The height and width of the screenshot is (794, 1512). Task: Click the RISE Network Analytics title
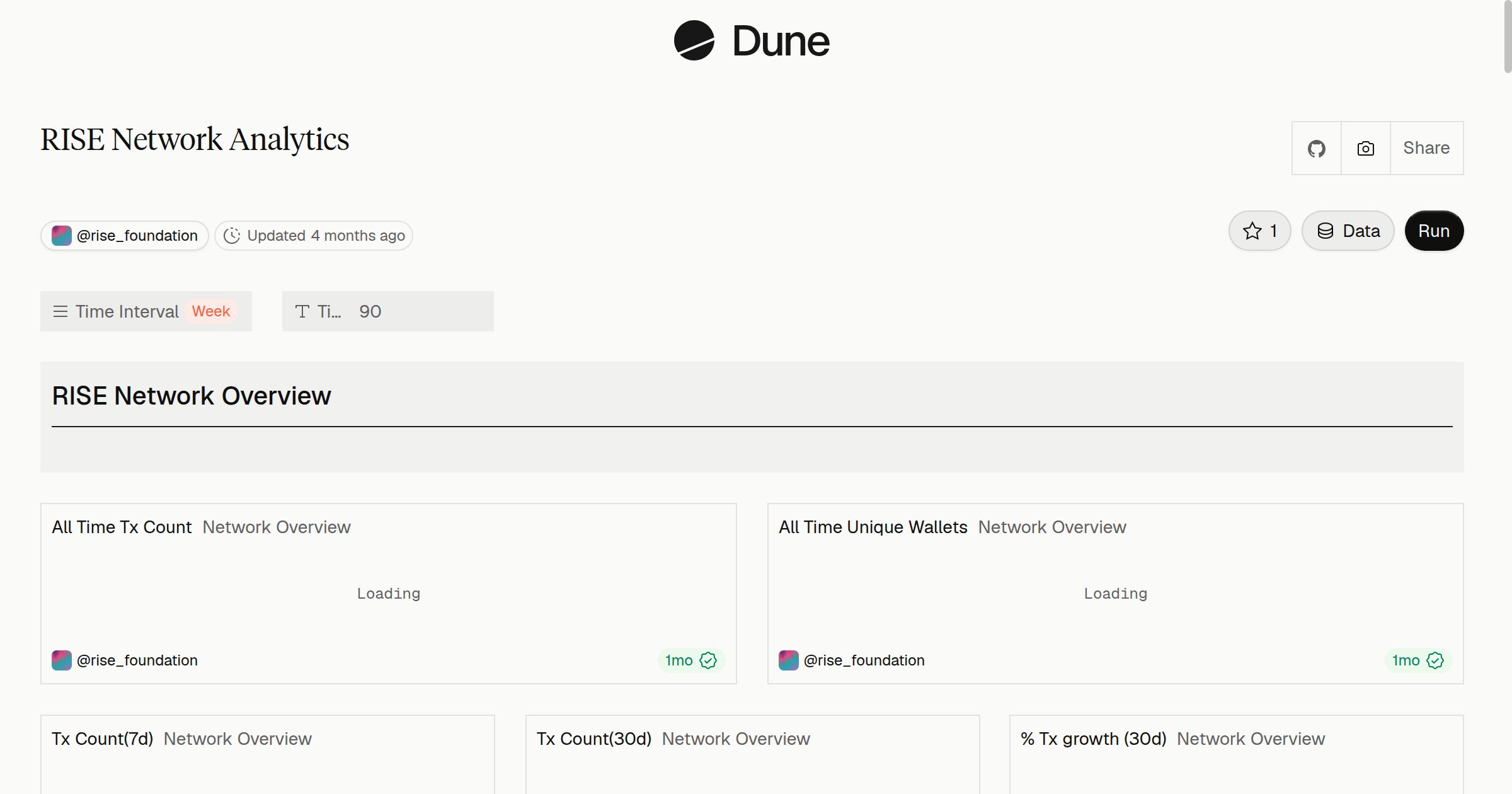(x=195, y=139)
